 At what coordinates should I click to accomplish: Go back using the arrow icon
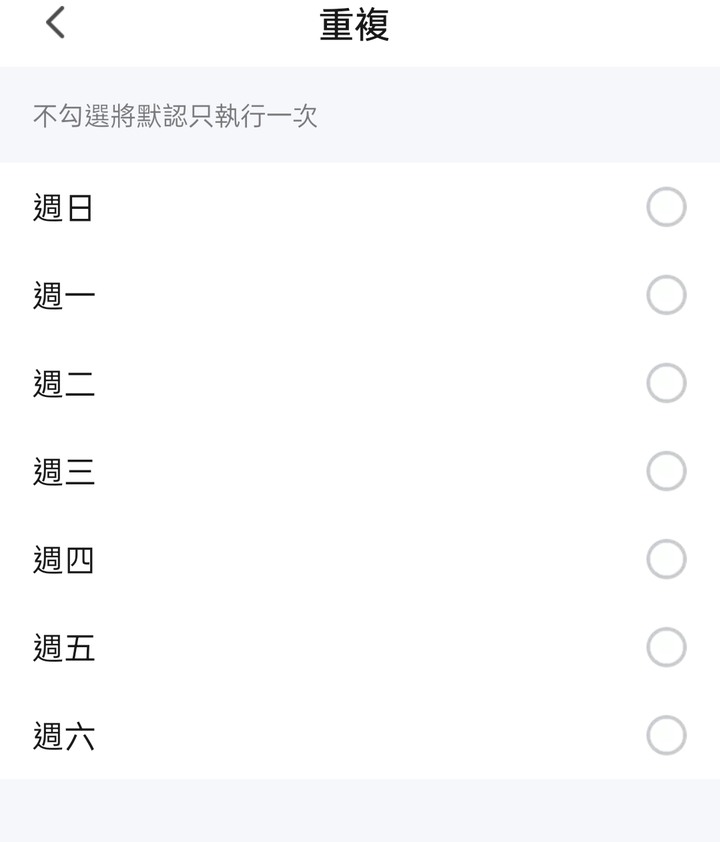55,23
